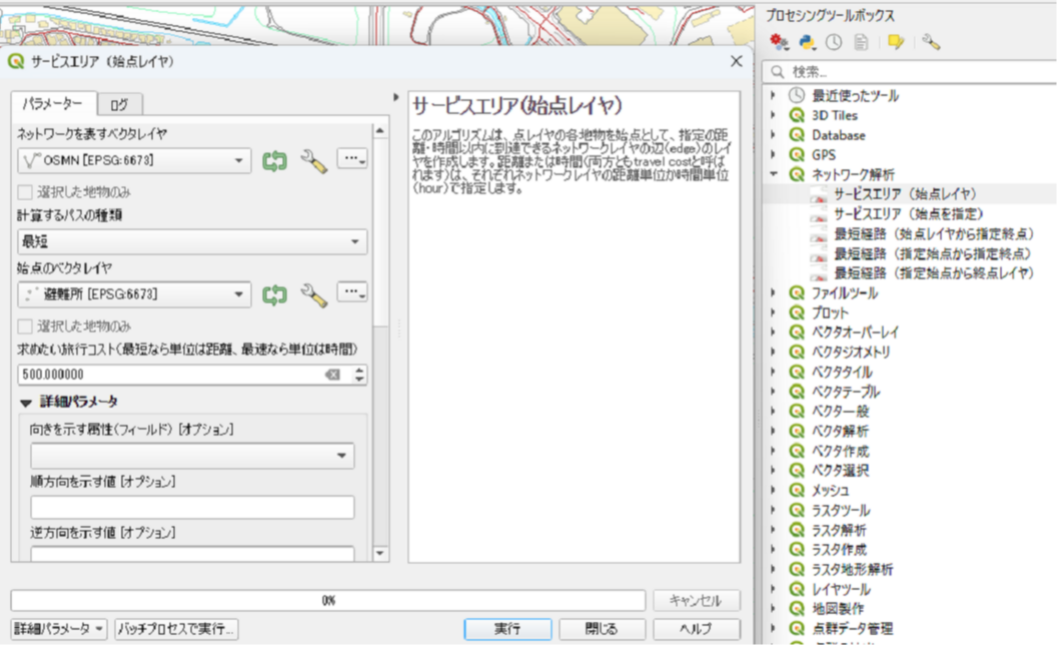The height and width of the screenshot is (645, 1057).
Task: Click the 実行 button
Action: 508,629
